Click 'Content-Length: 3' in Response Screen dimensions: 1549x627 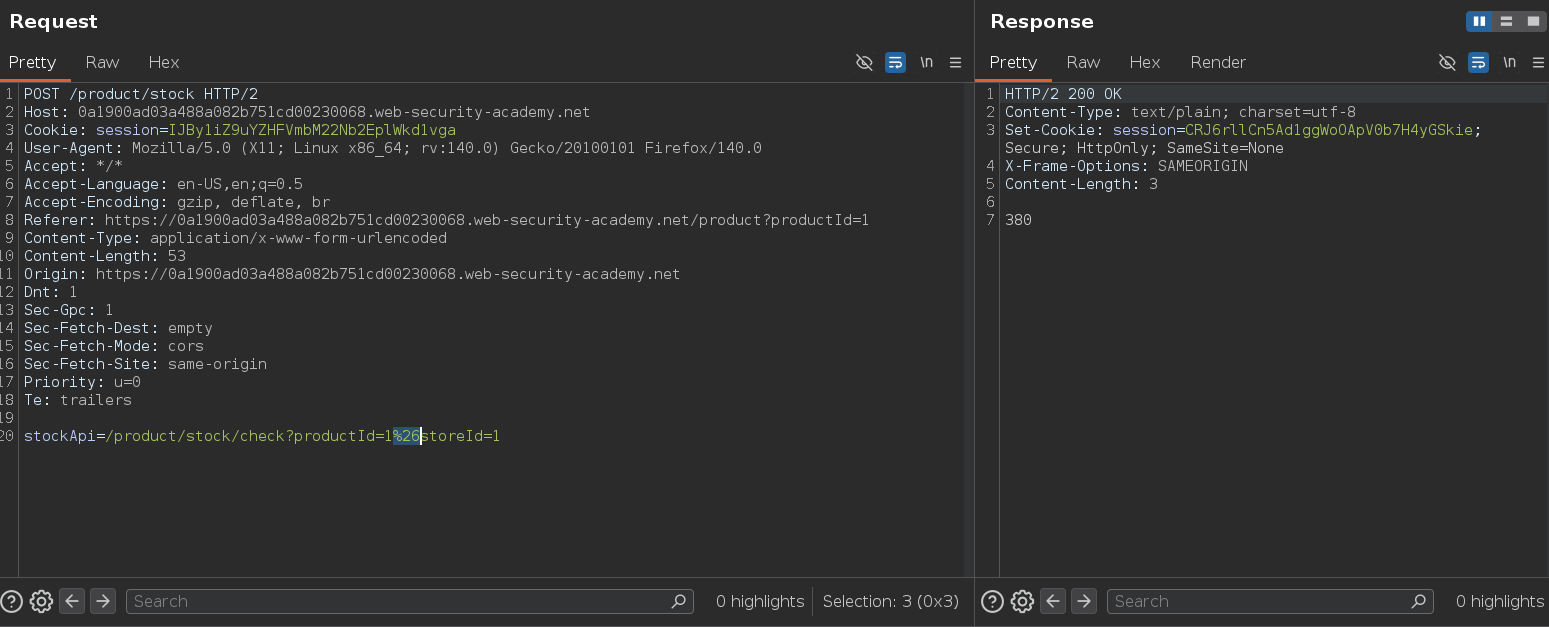click(1081, 184)
